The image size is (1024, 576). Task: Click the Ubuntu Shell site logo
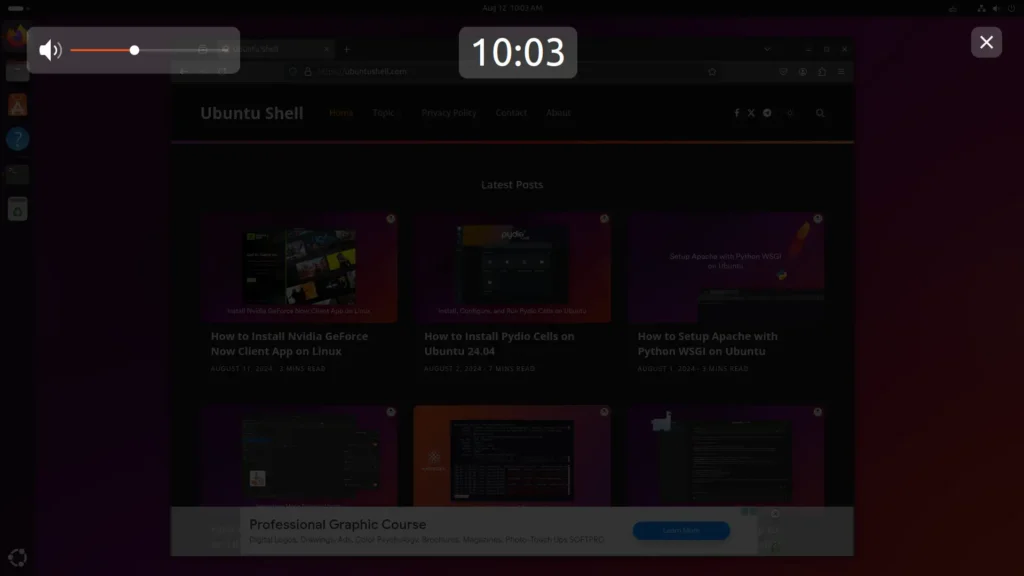[251, 113]
